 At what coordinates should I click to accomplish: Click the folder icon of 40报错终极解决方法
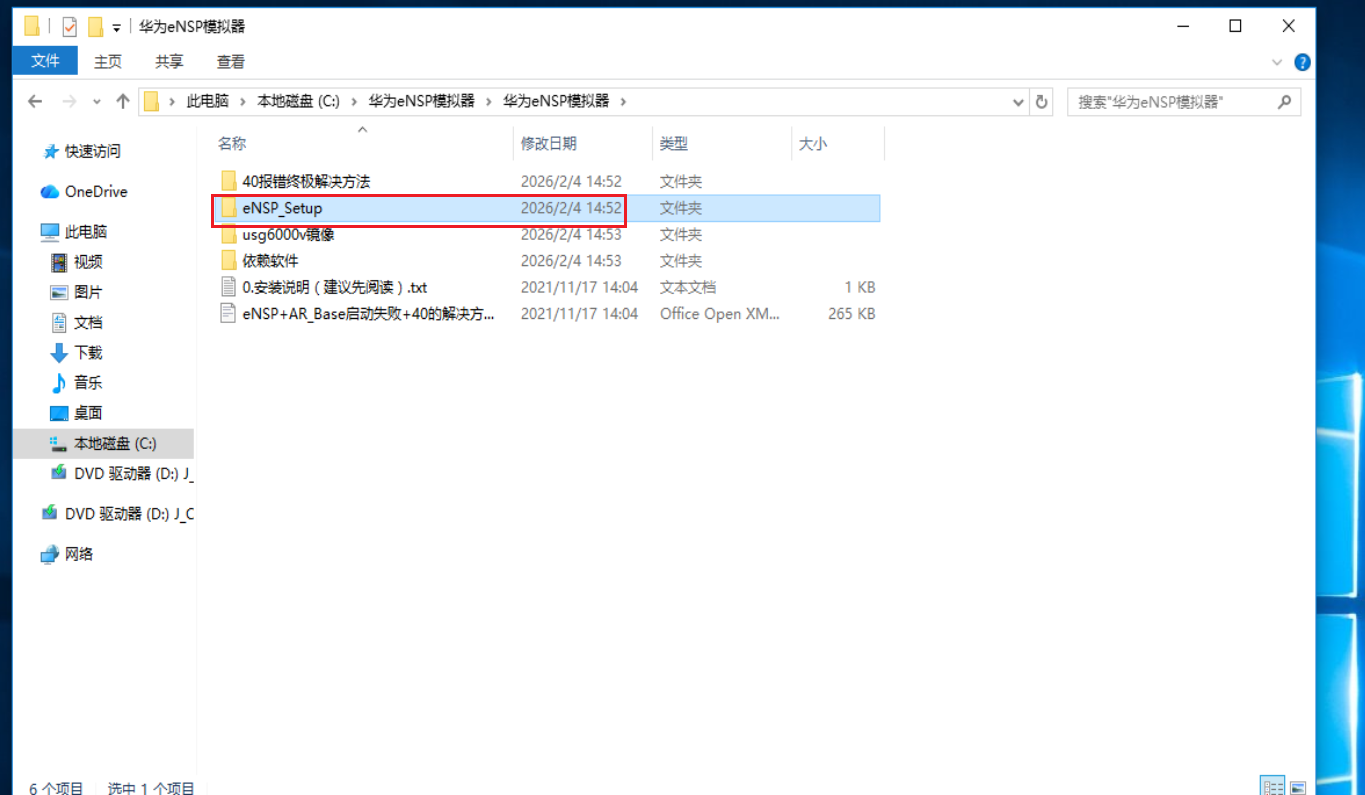coord(229,181)
